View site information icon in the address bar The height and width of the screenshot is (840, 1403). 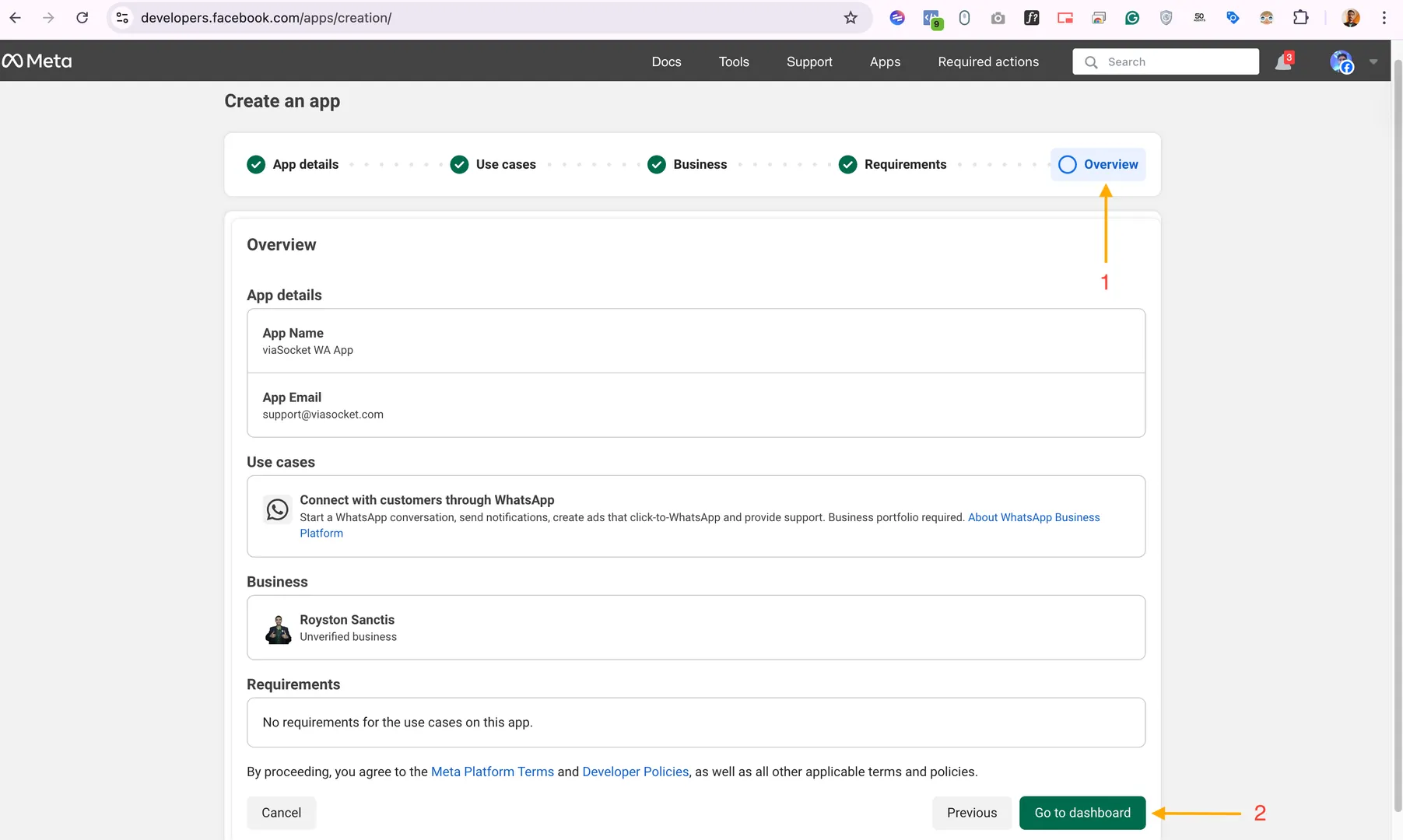coord(122,17)
